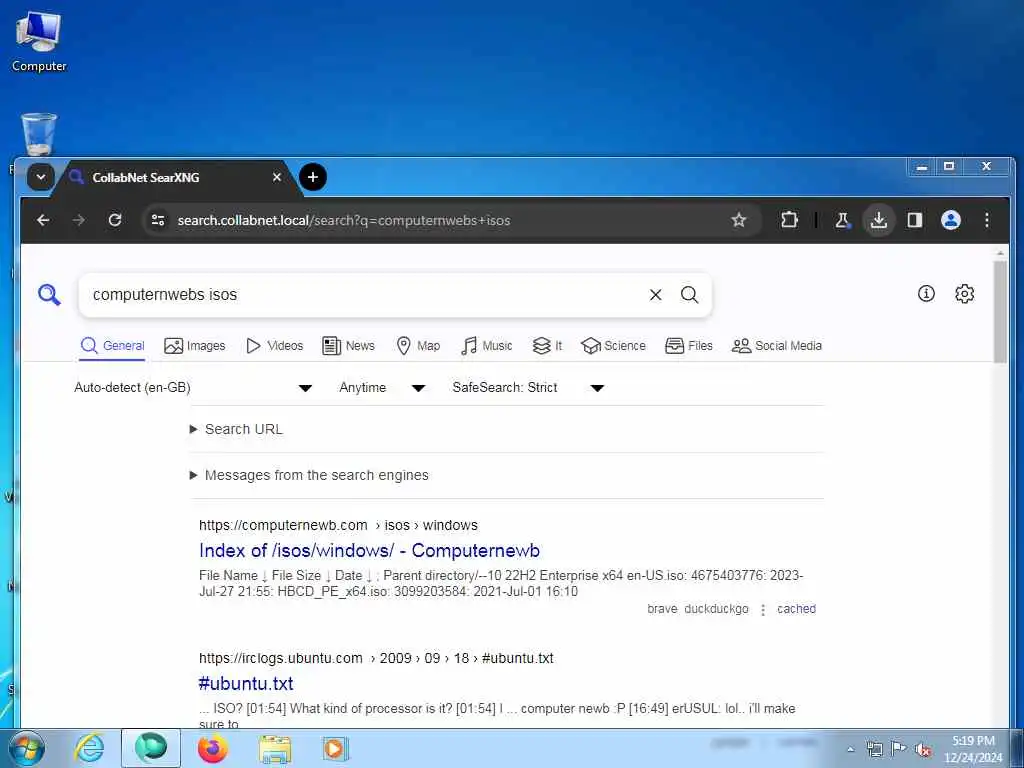
Task: Open the #ubuntu.txt result link
Action: click(x=246, y=684)
